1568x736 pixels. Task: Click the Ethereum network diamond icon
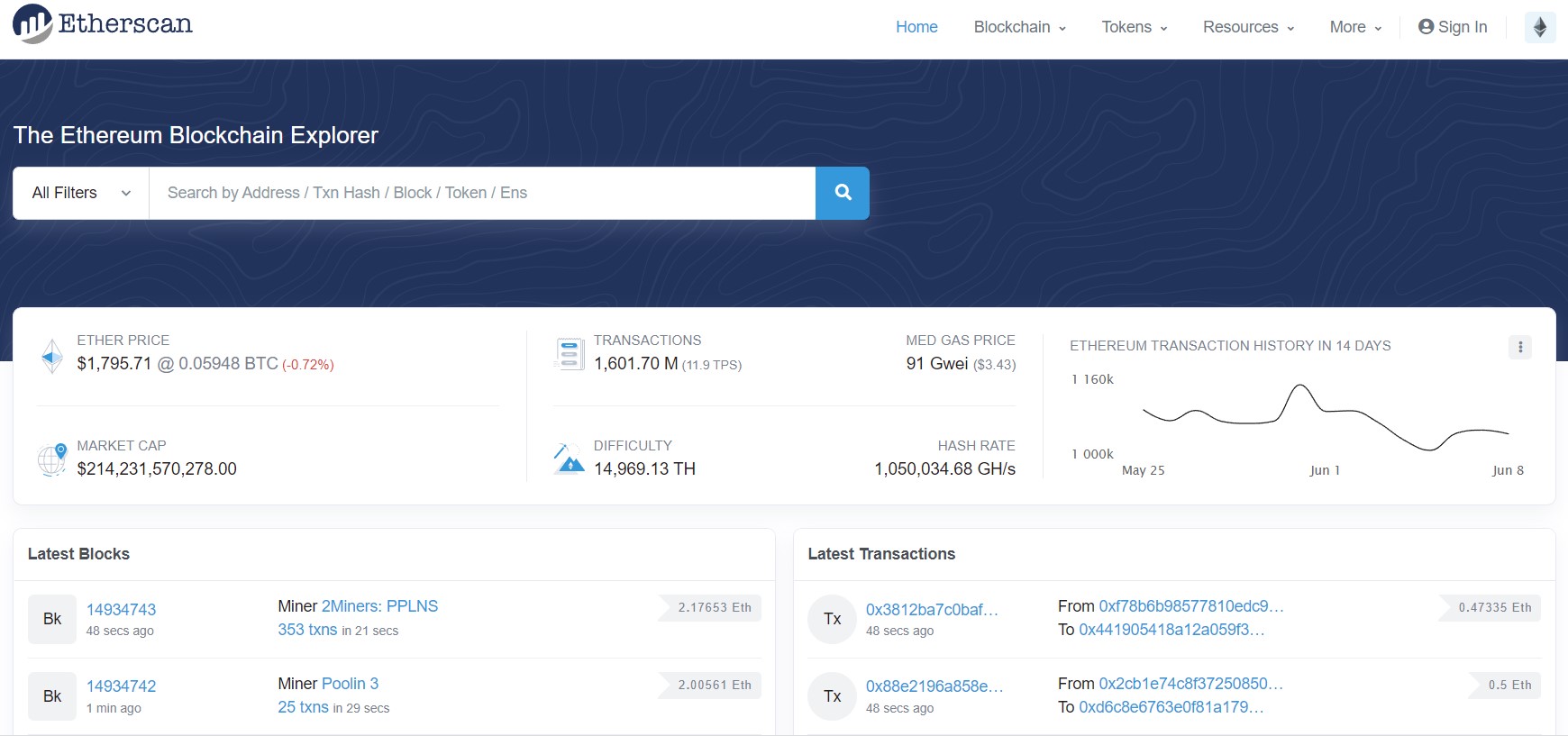[x=1539, y=27]
